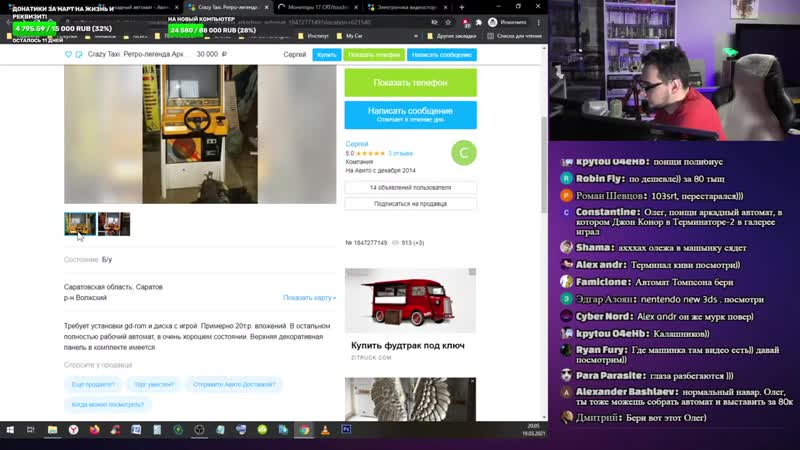
Task: Open Task View on the taskbar
Action: tap(31, 430)
